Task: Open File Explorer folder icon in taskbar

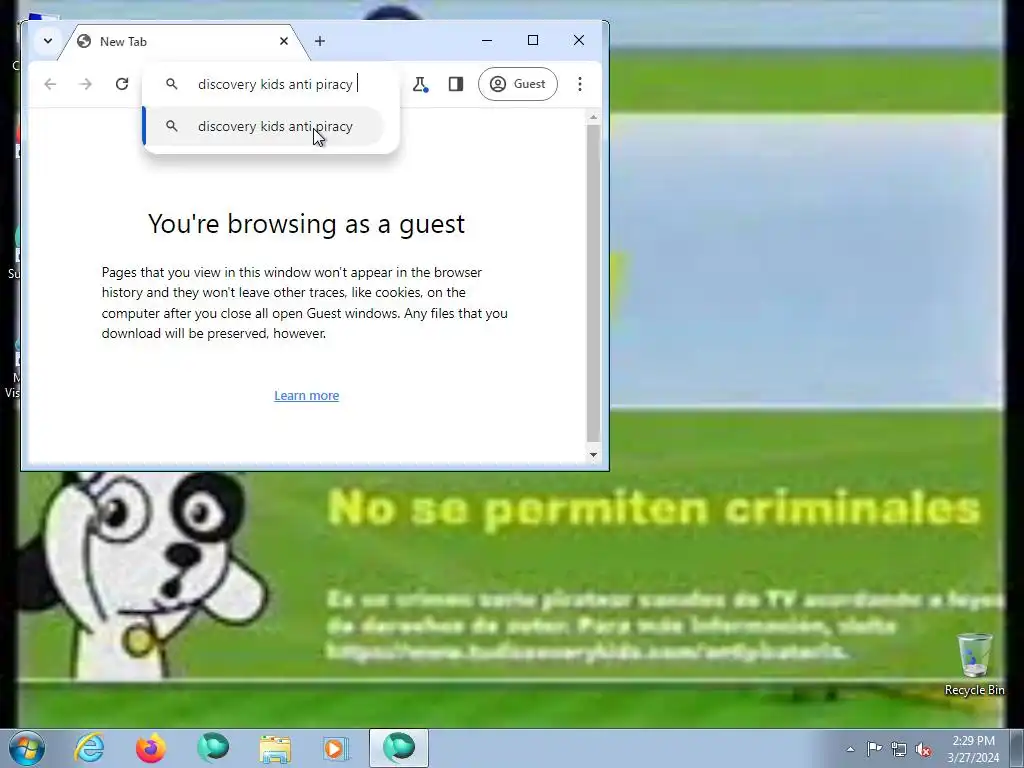Action: pos(275,748)
